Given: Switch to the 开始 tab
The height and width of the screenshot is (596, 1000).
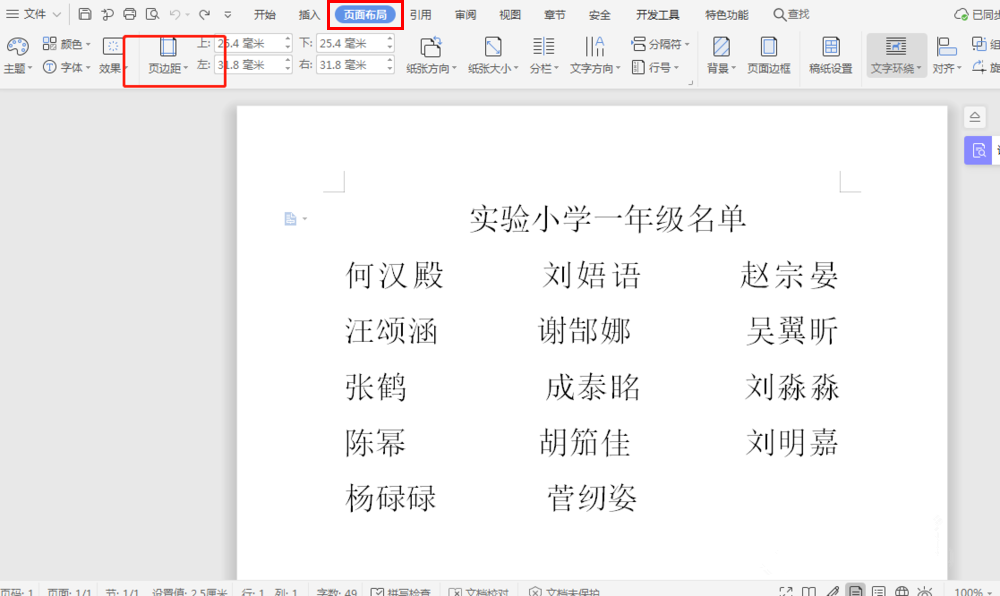Looking at the screenshot, I should pos(265,15).
